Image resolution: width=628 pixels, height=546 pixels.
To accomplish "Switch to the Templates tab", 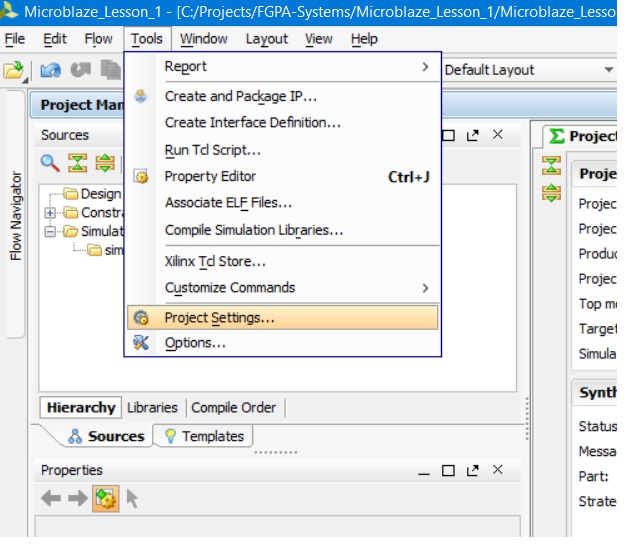I will click(203, 436).
